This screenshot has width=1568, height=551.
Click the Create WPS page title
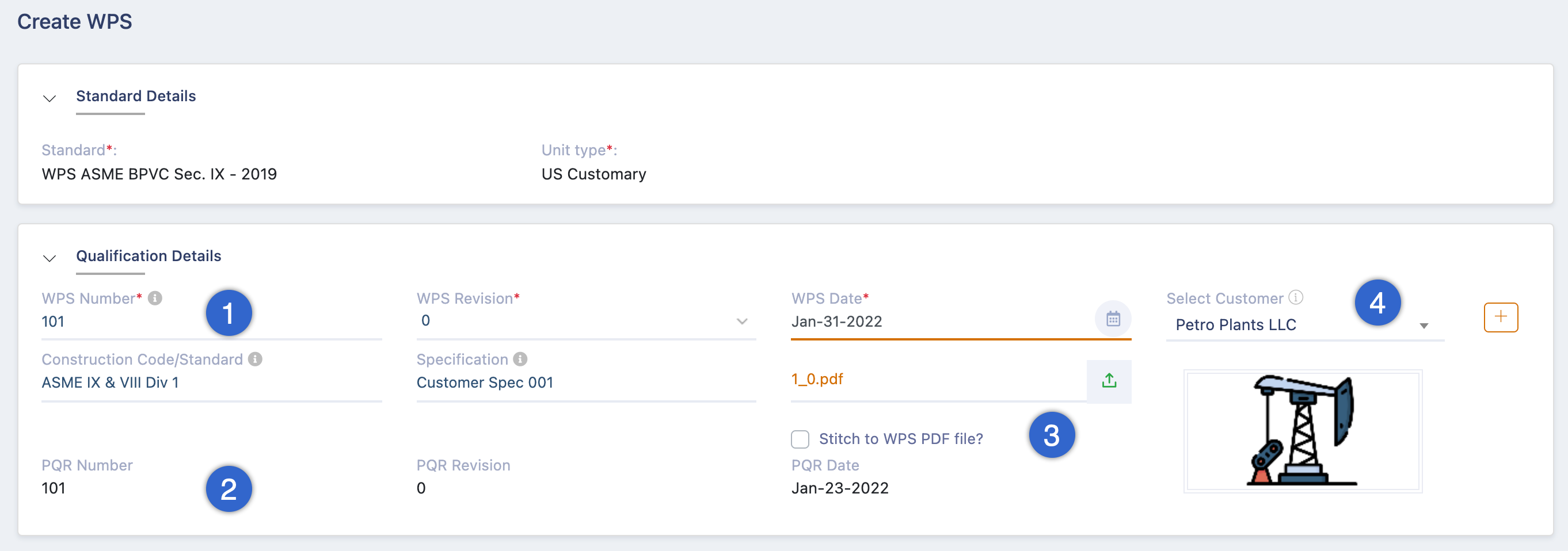(x=74, y=22)
